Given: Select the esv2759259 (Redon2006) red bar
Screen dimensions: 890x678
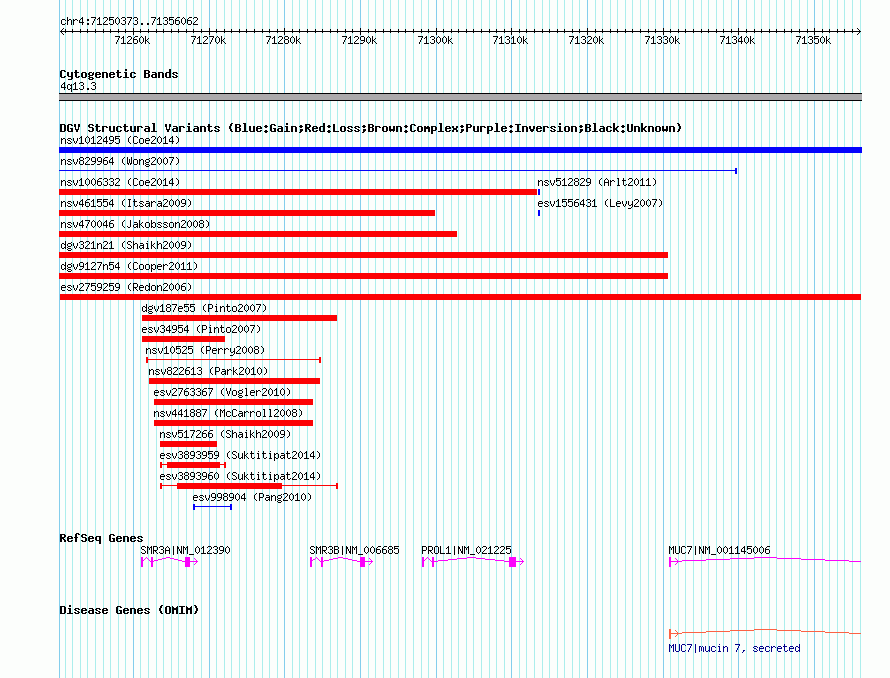Looking at the screenshot, I should 460,297.
